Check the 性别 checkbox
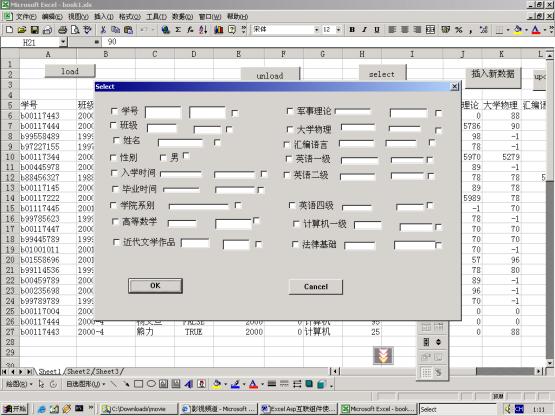The width and height of the screenshot is (555, 416). [113, 157]
